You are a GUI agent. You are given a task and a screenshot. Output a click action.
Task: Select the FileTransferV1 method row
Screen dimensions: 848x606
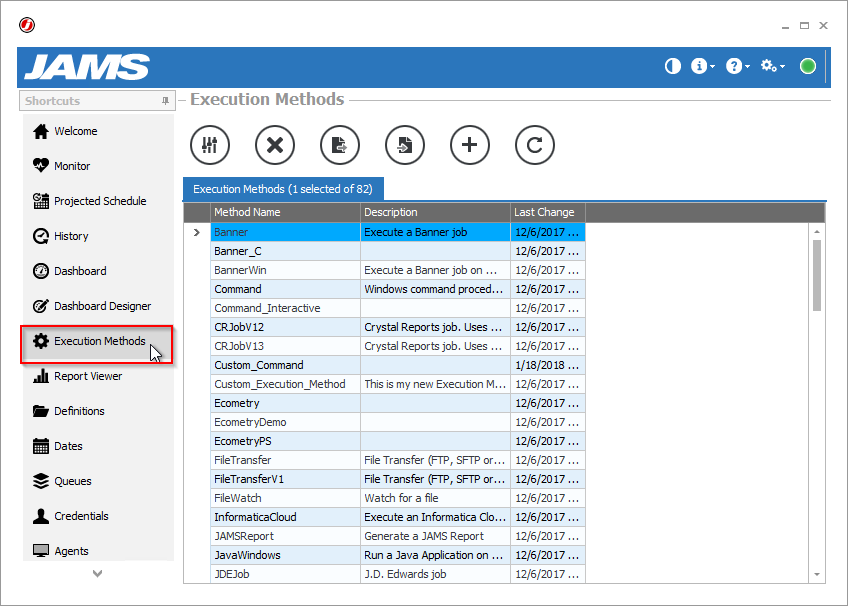point(398,479)
